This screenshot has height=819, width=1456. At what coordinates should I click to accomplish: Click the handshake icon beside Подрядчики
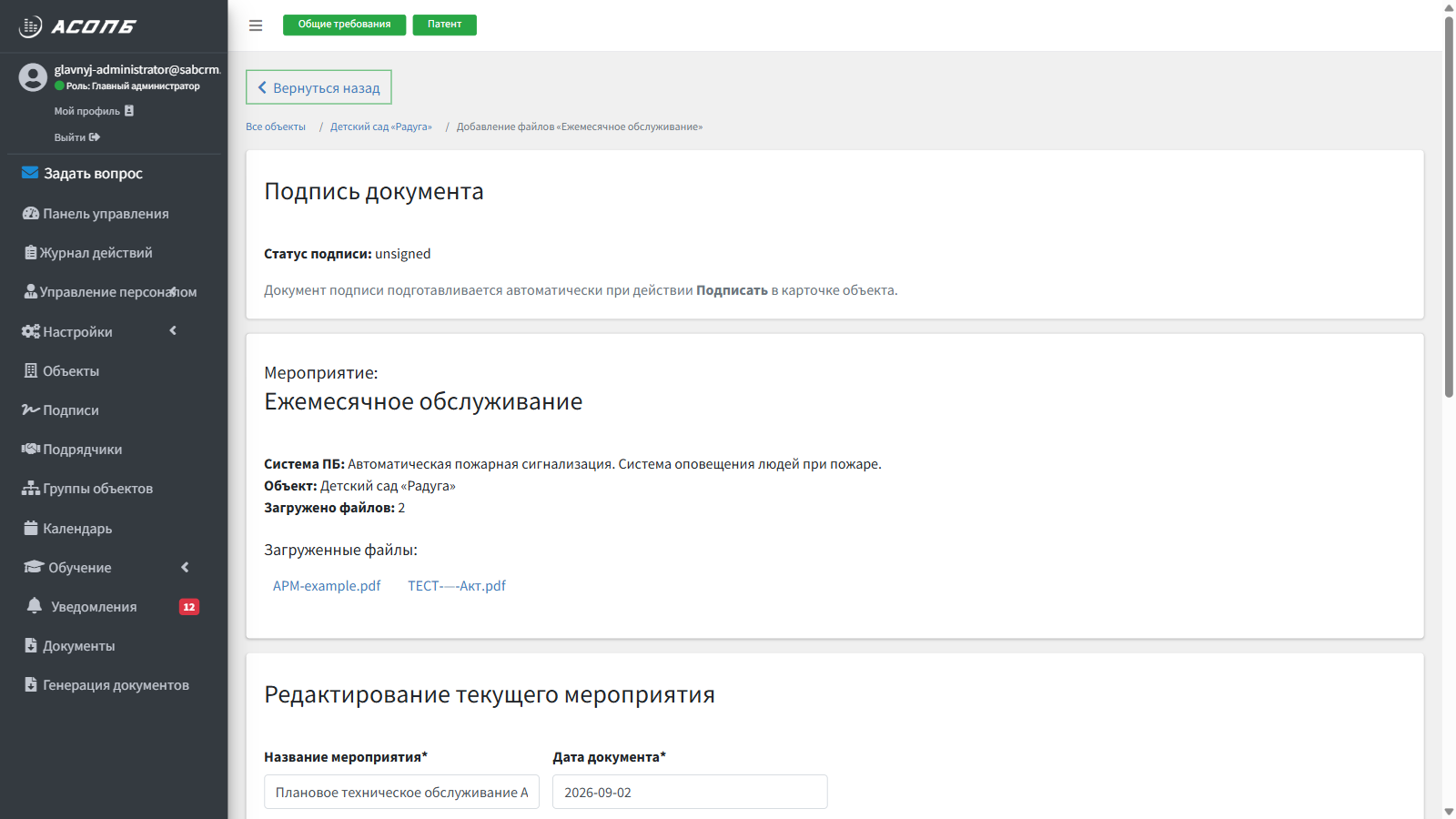31,449
